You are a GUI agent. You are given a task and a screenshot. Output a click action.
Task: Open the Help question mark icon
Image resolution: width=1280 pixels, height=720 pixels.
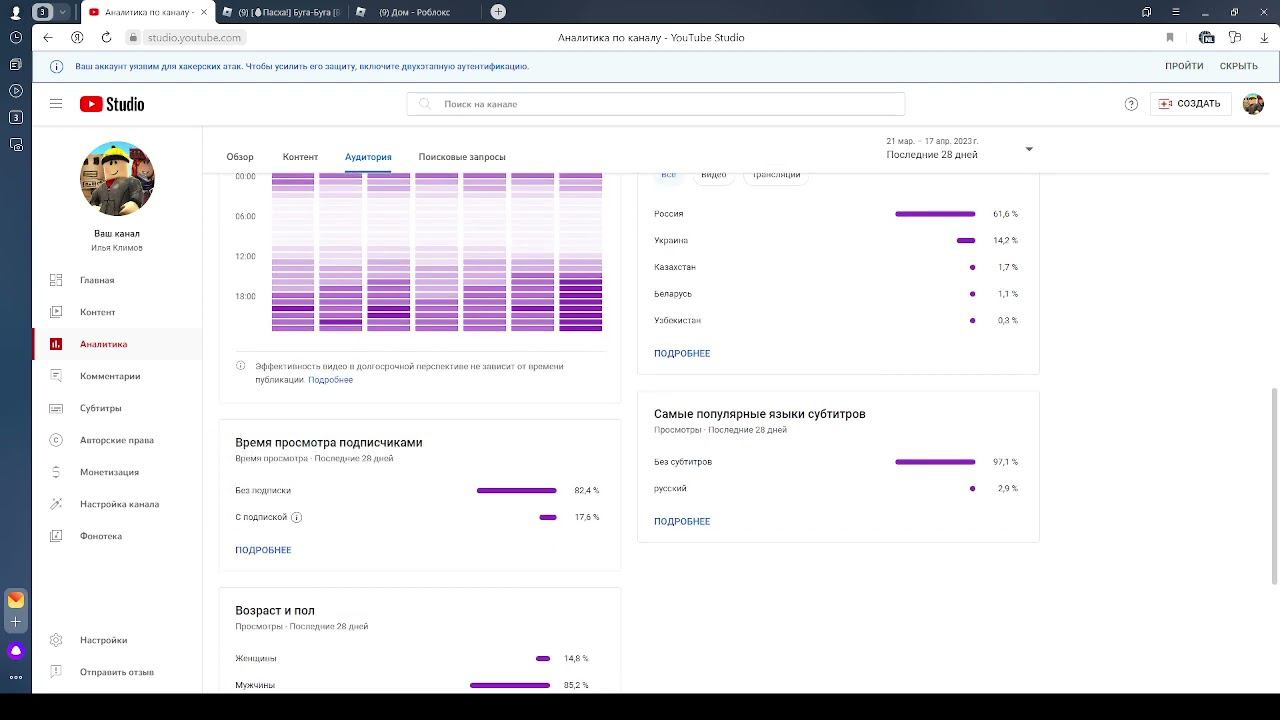pos(1131,104)
